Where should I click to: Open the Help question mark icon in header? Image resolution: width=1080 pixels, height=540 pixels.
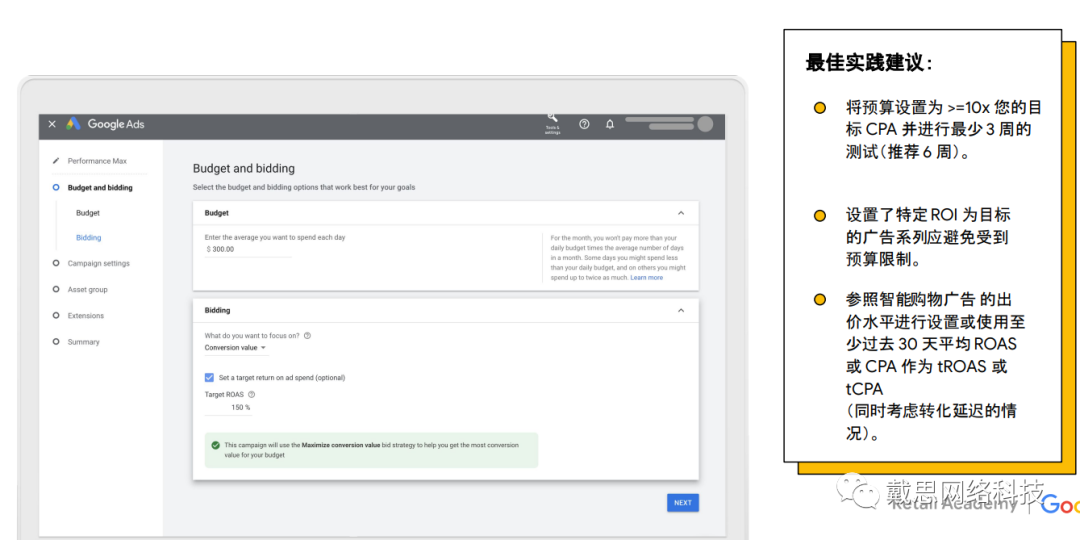click(584, 125)
